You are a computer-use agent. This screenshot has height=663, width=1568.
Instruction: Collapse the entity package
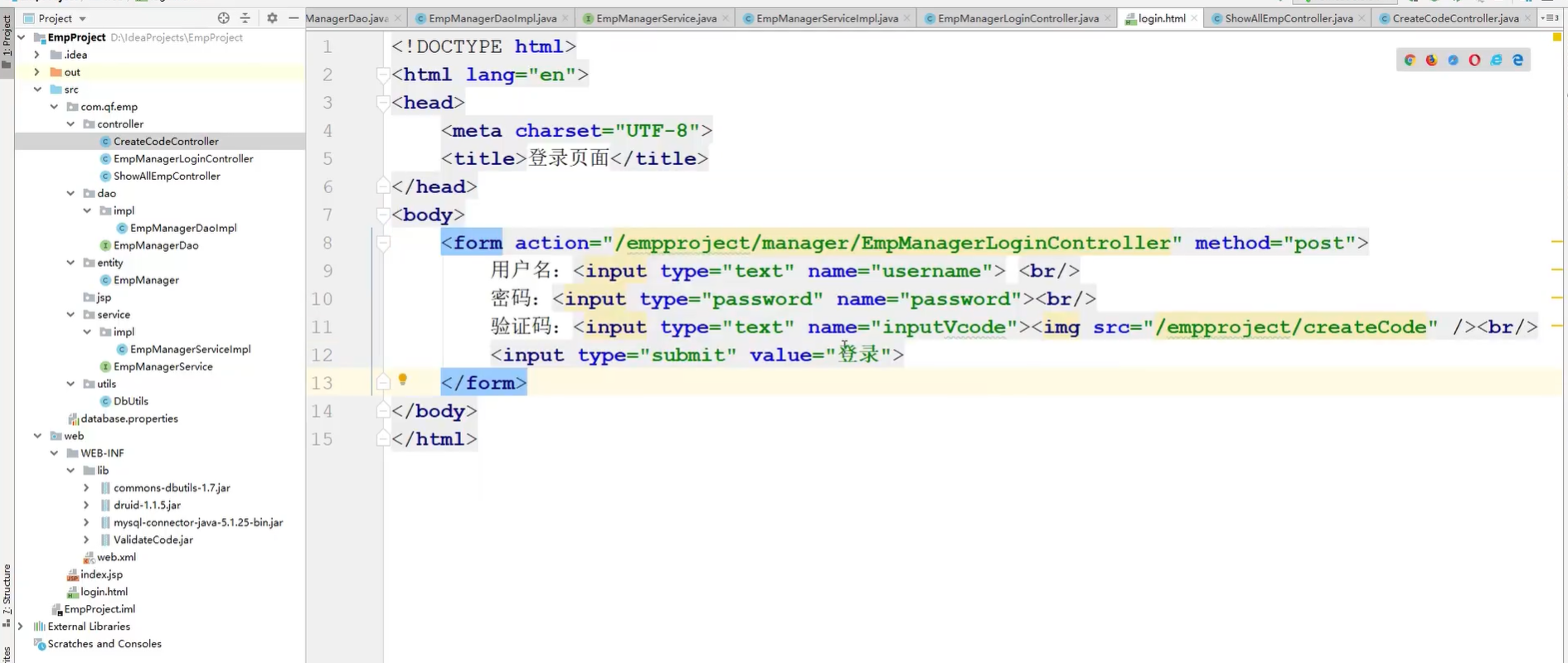coord(70,263)
